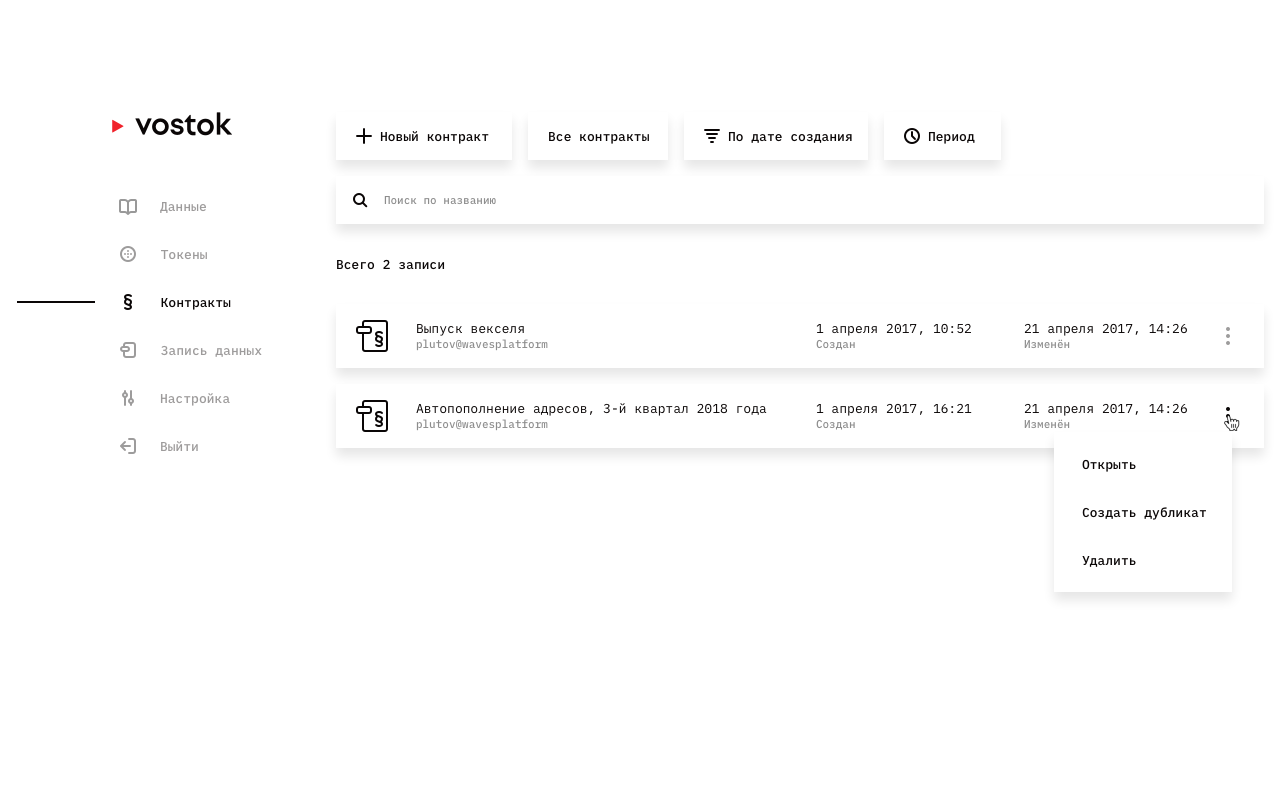Click the Всего 2 записи count text

pyautogui.click(x=390, y=265)
